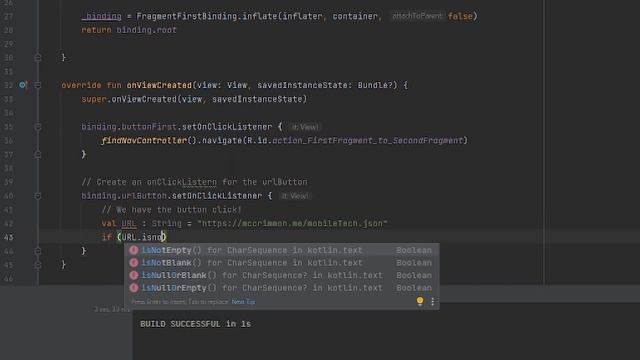This screenshot has width=640, height=360.
Task: Collapse urlButton listener block at line 40
Action: [x=38, y=196]
